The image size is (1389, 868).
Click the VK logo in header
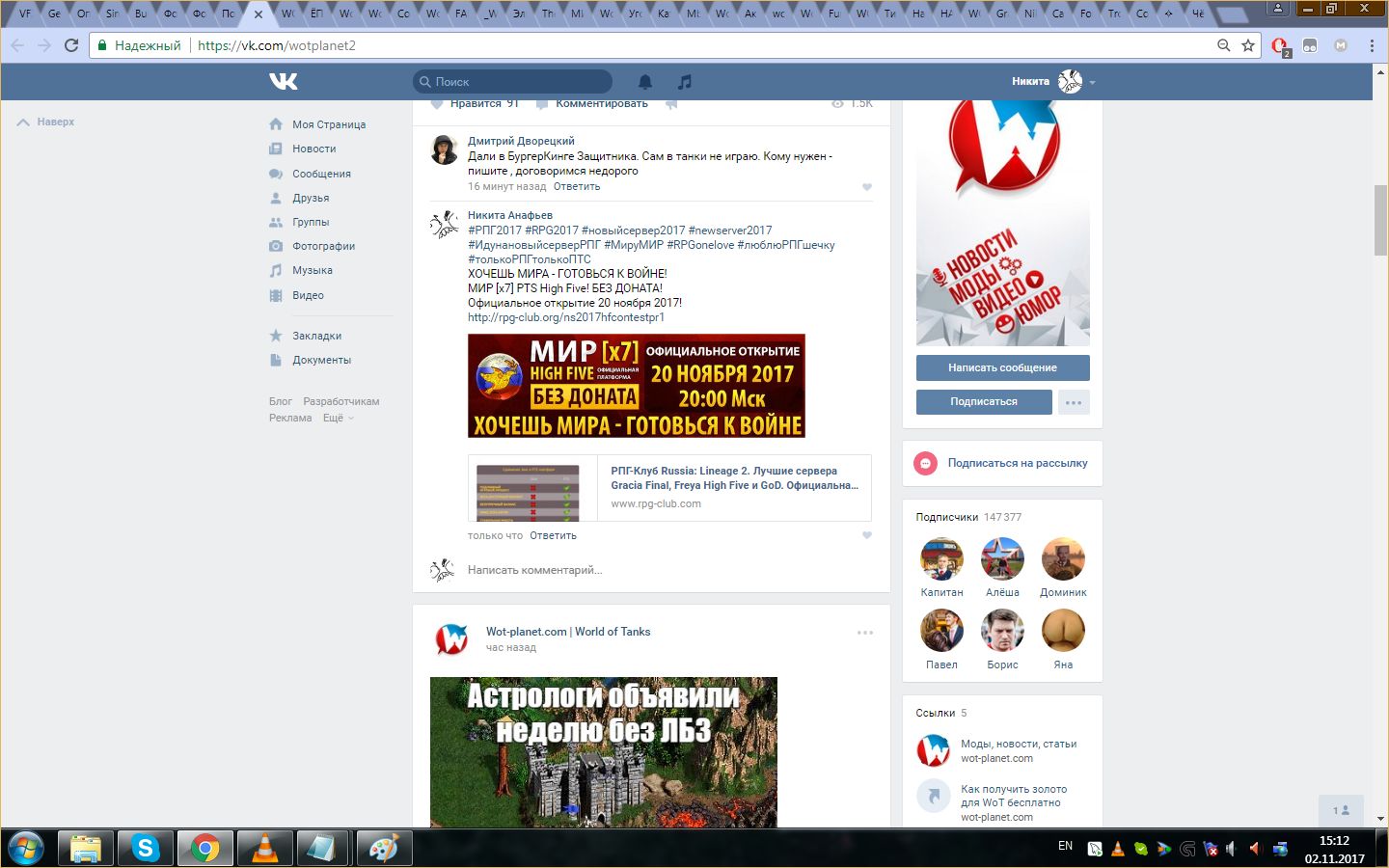point(284,82)
